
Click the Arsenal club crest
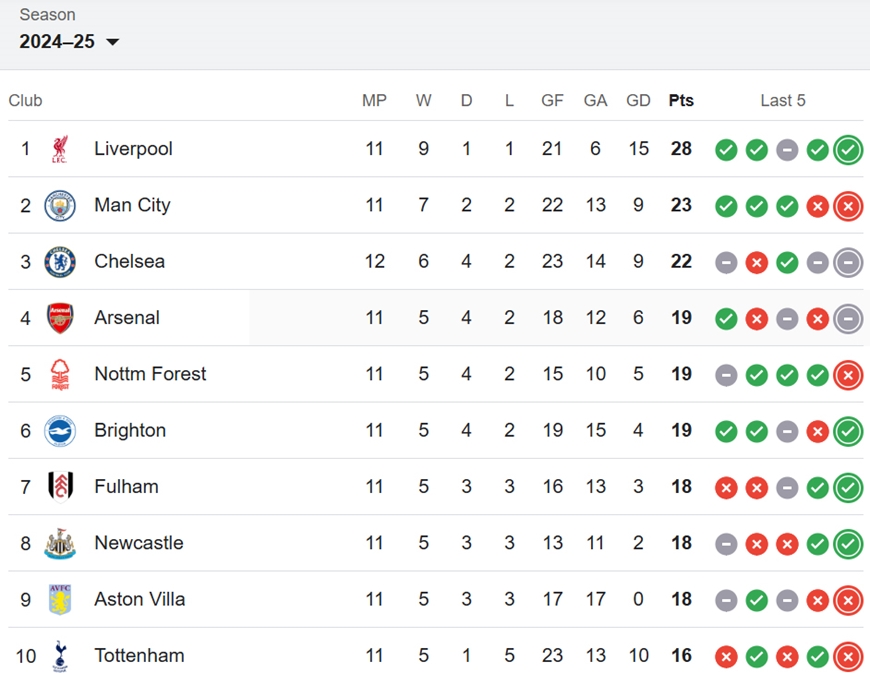[x=60, y=318]
